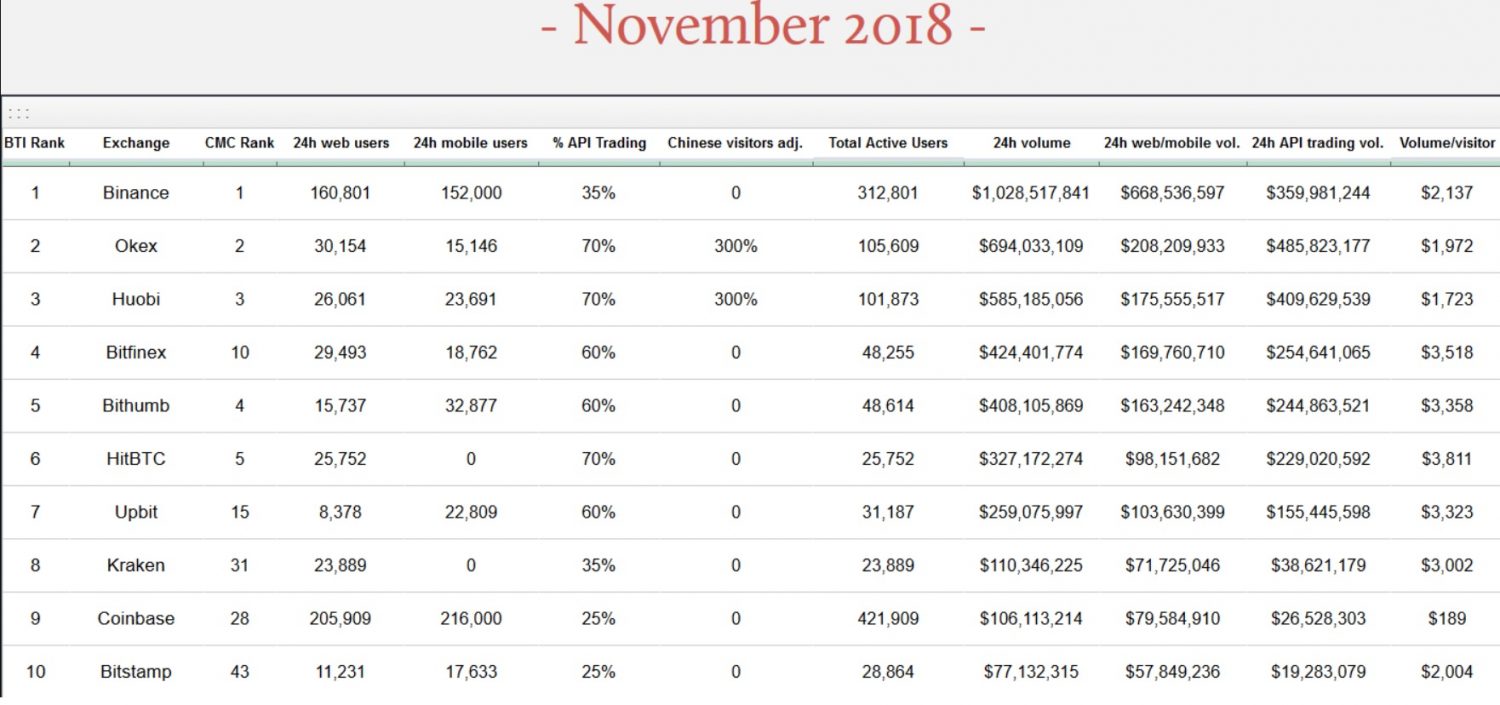Select Binance's $1,028,517,841 volume cell
Image resolution: width=1500 pixels, height=705 pixels.
coord(1031,193)
